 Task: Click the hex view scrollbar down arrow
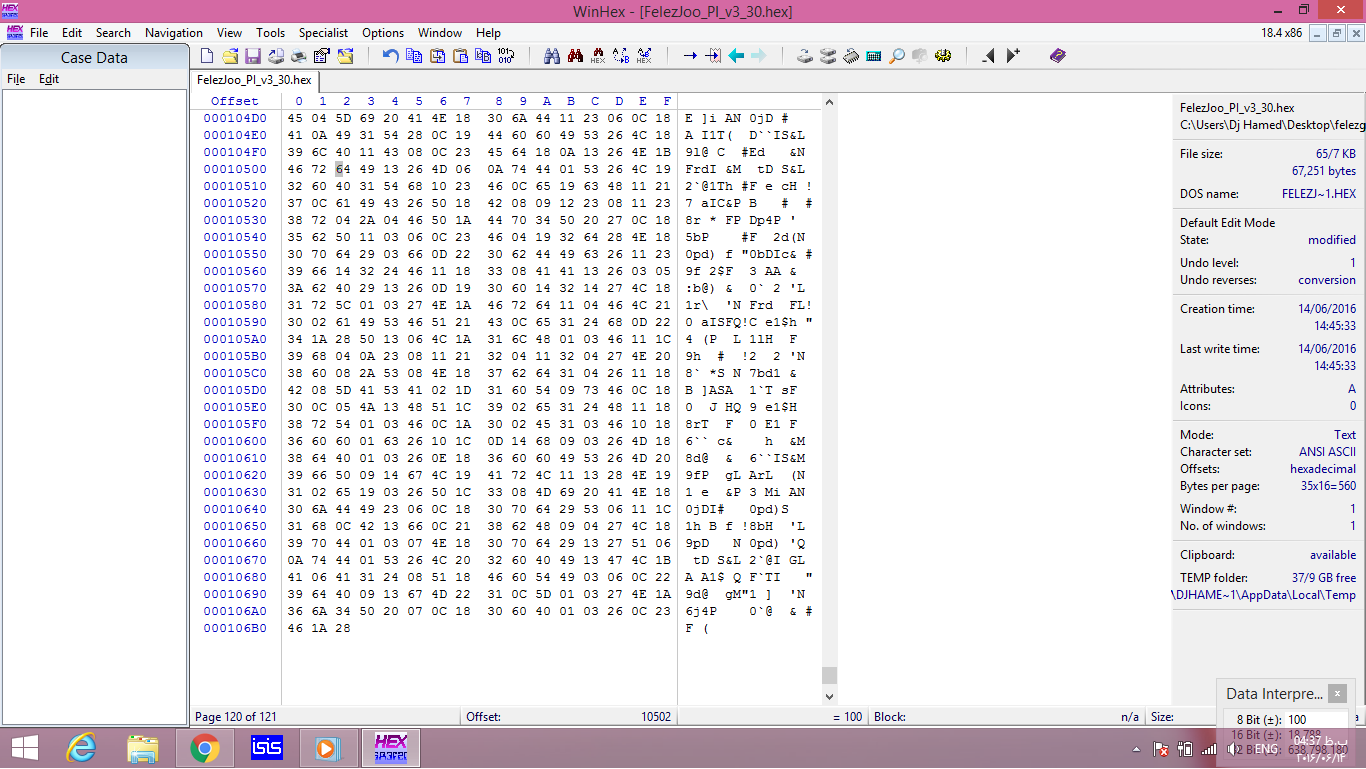829,695
